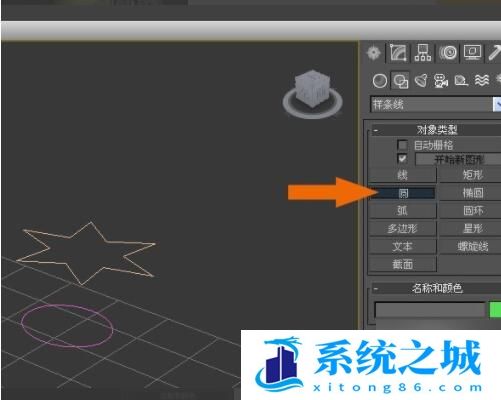Collapse the 对象类型 rollout

376,130
